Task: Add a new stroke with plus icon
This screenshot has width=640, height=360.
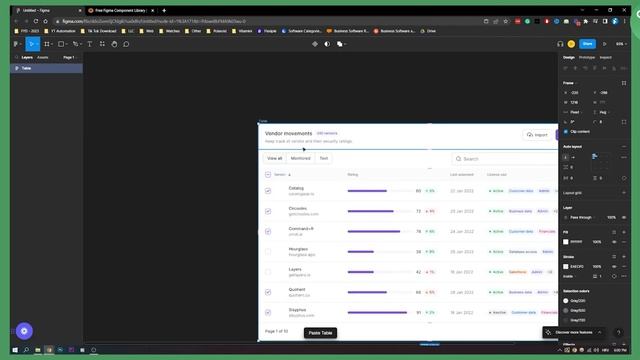Action: tap(624, 257)
